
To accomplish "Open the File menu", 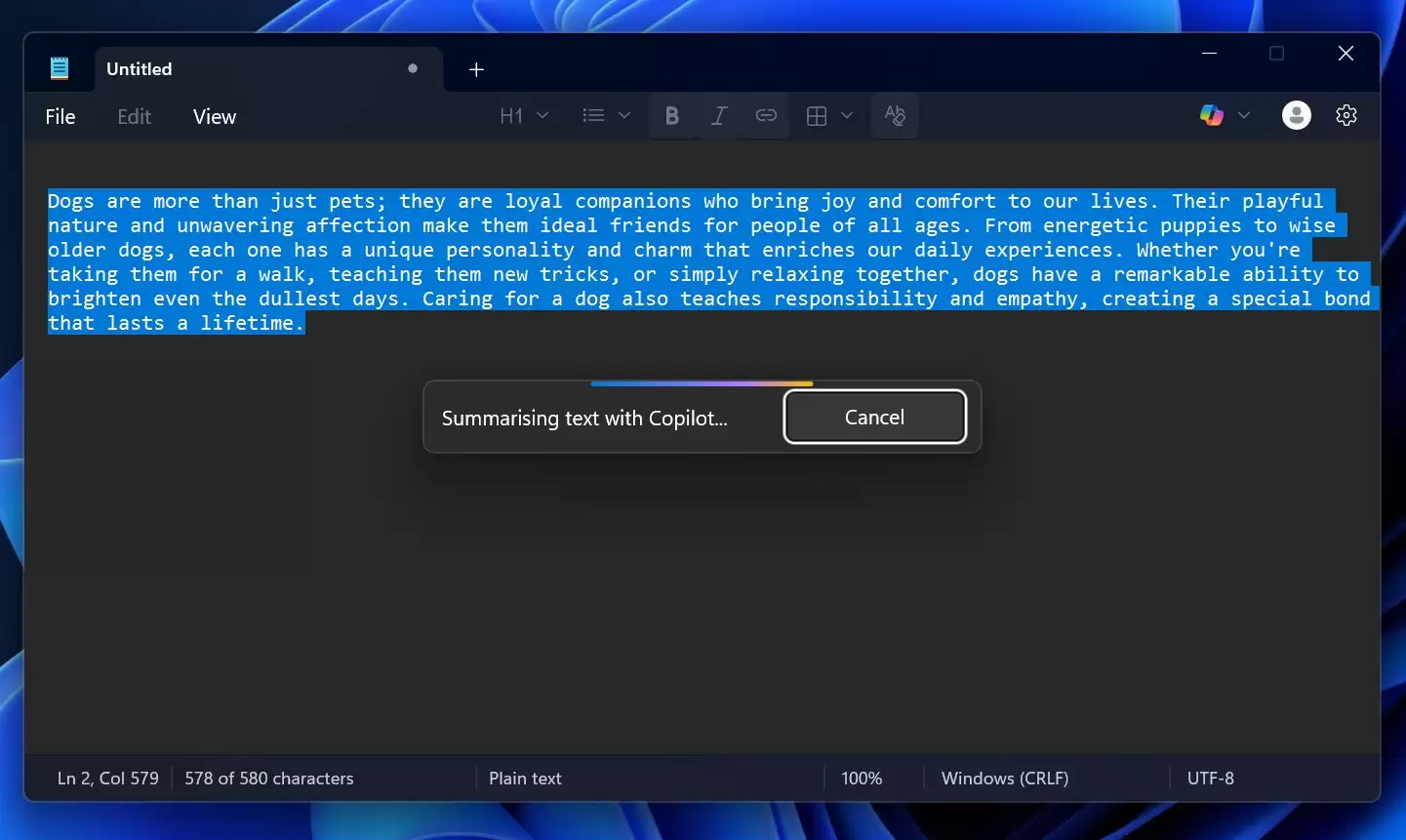I will pyautogui.click(x=60, y=117).
